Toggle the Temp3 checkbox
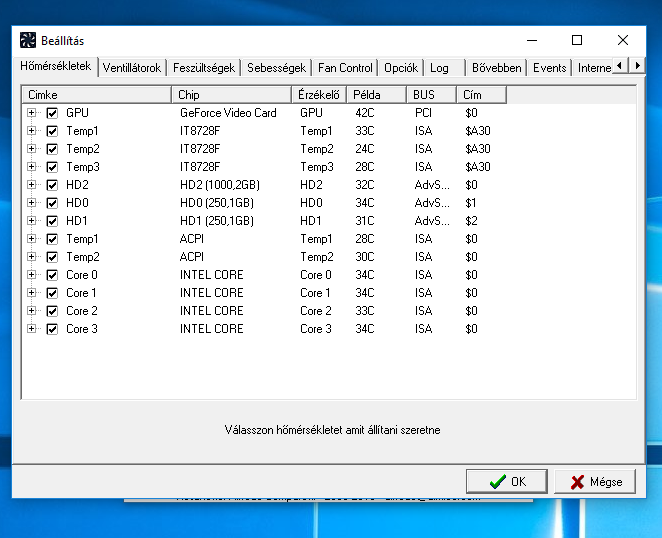662x538 pixels. point(52,167)
